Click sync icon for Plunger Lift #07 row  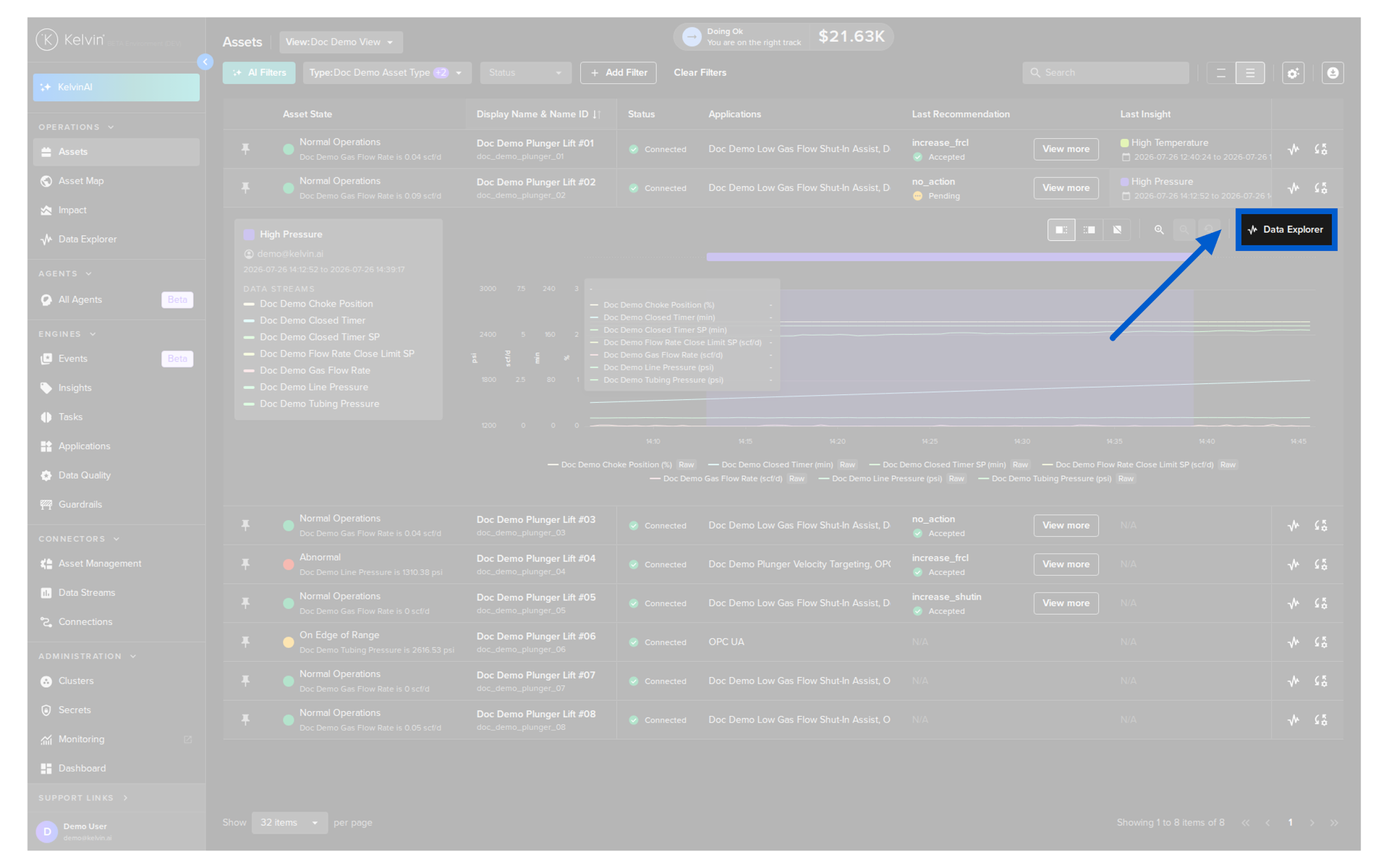coord(1321,681)
